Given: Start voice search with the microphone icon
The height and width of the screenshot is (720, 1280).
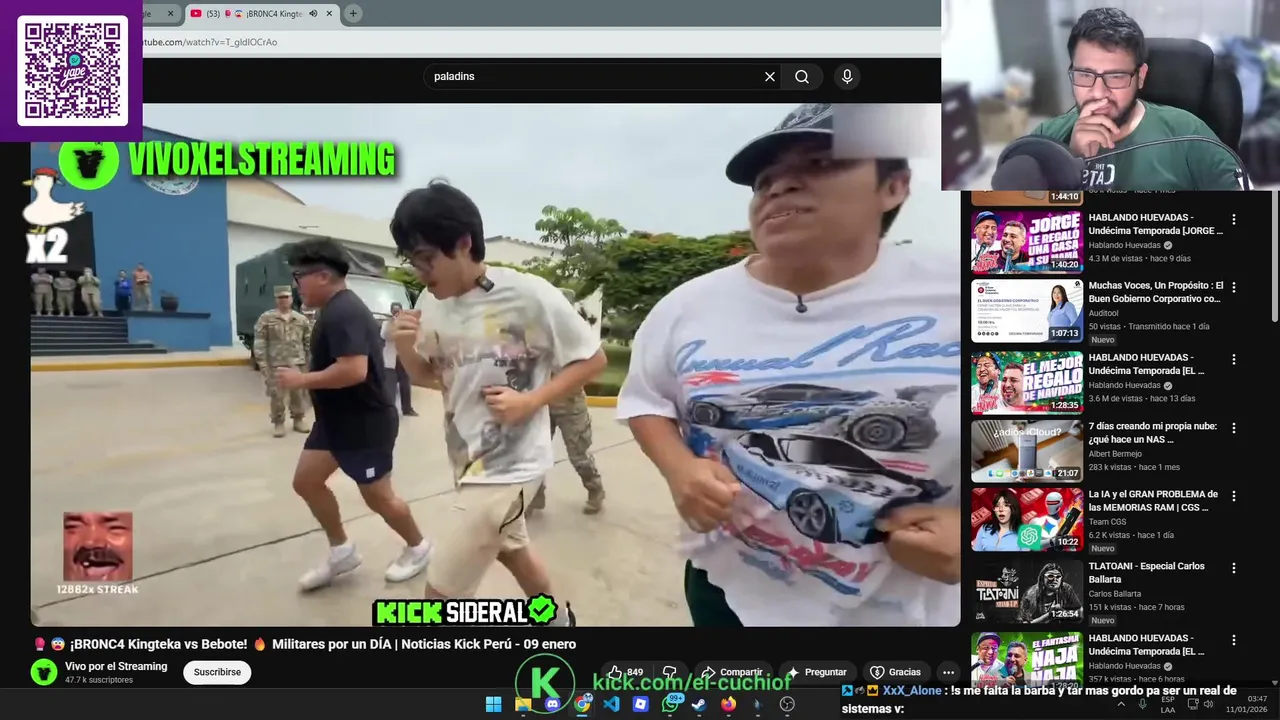Looking at the screenshot, I should 847,77.
